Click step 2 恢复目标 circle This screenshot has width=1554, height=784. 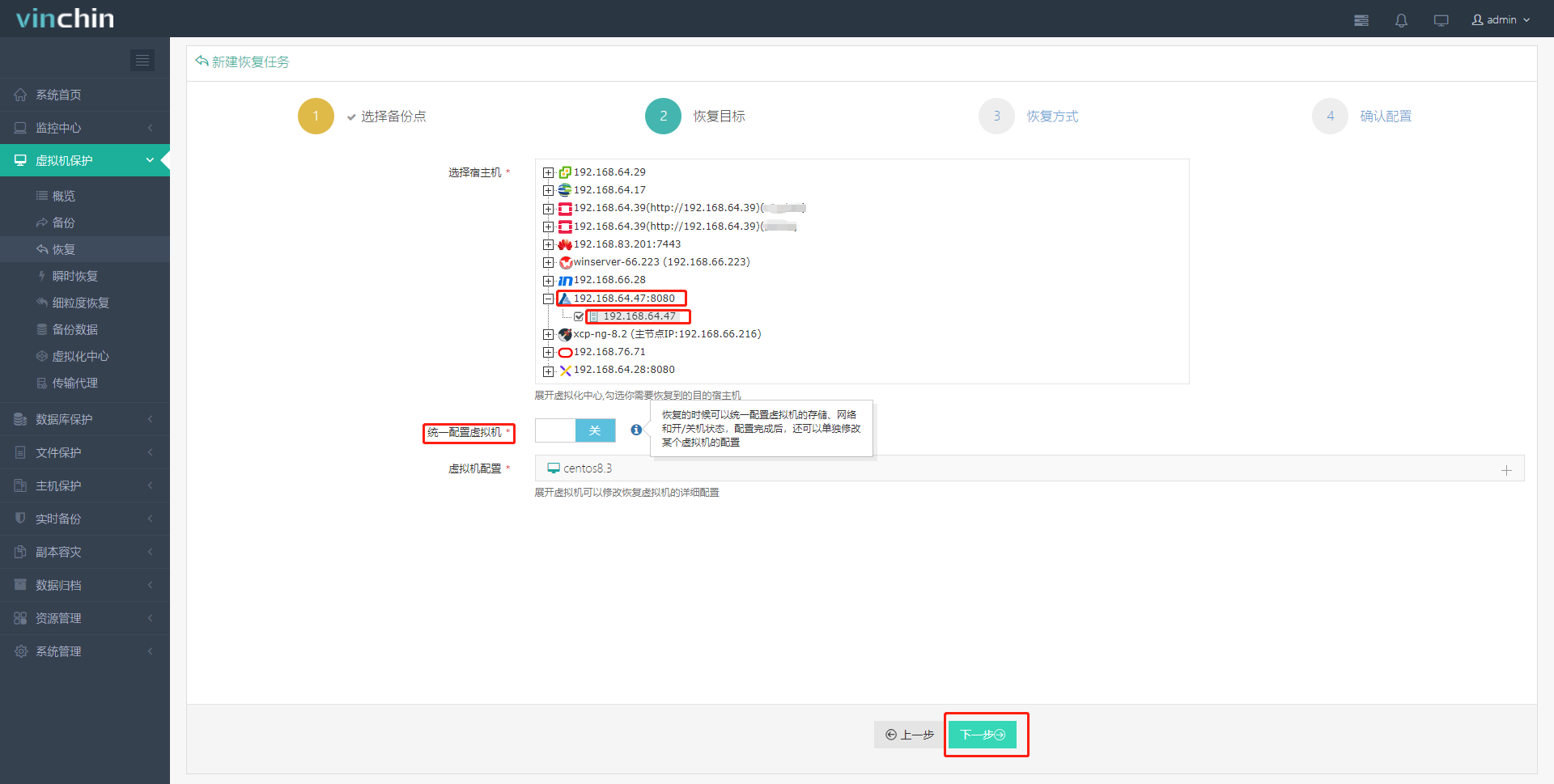pyautogui.click(x=663, y=116)
